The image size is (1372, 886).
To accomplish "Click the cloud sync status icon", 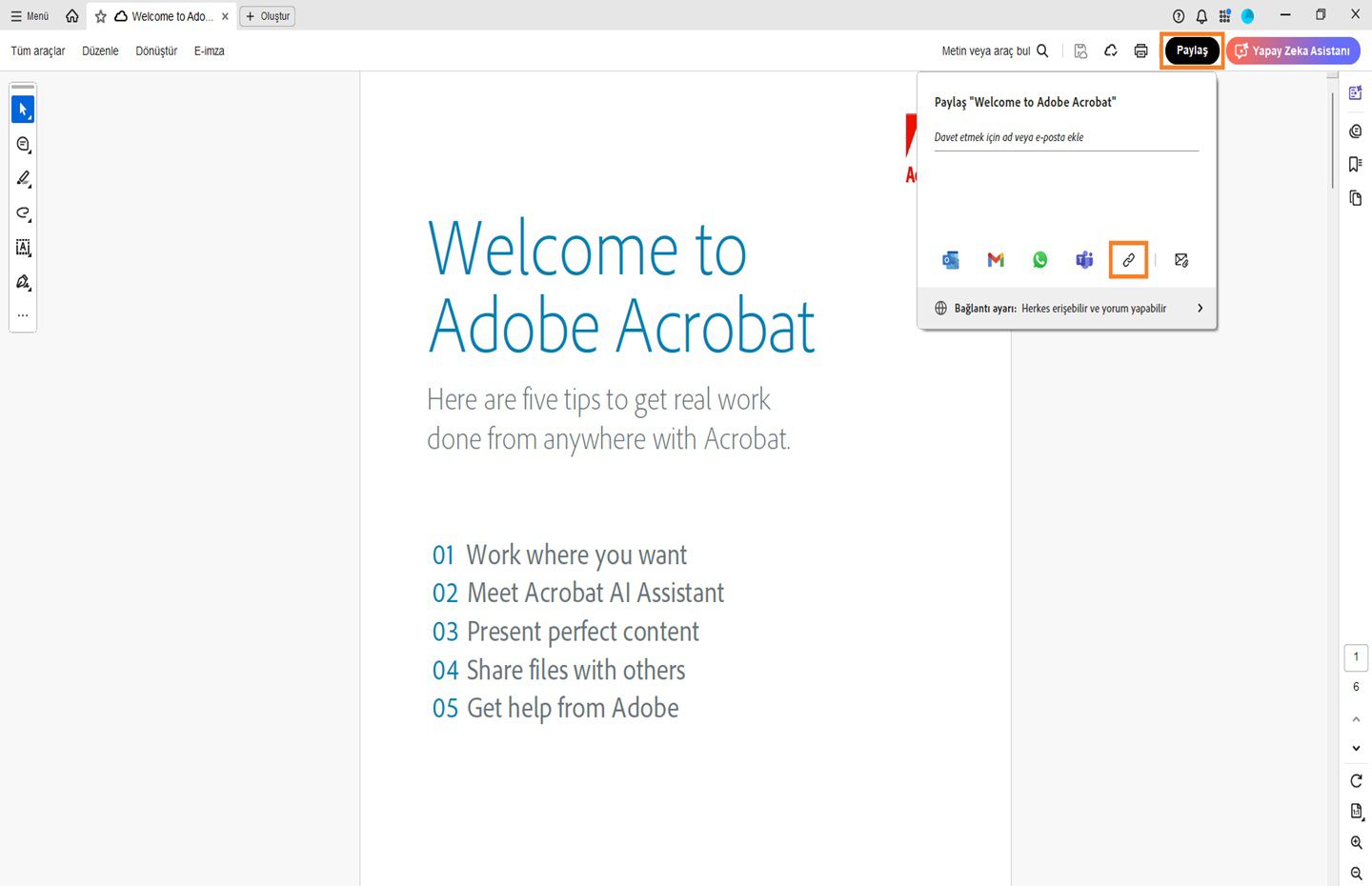I will coord(1111,50).
